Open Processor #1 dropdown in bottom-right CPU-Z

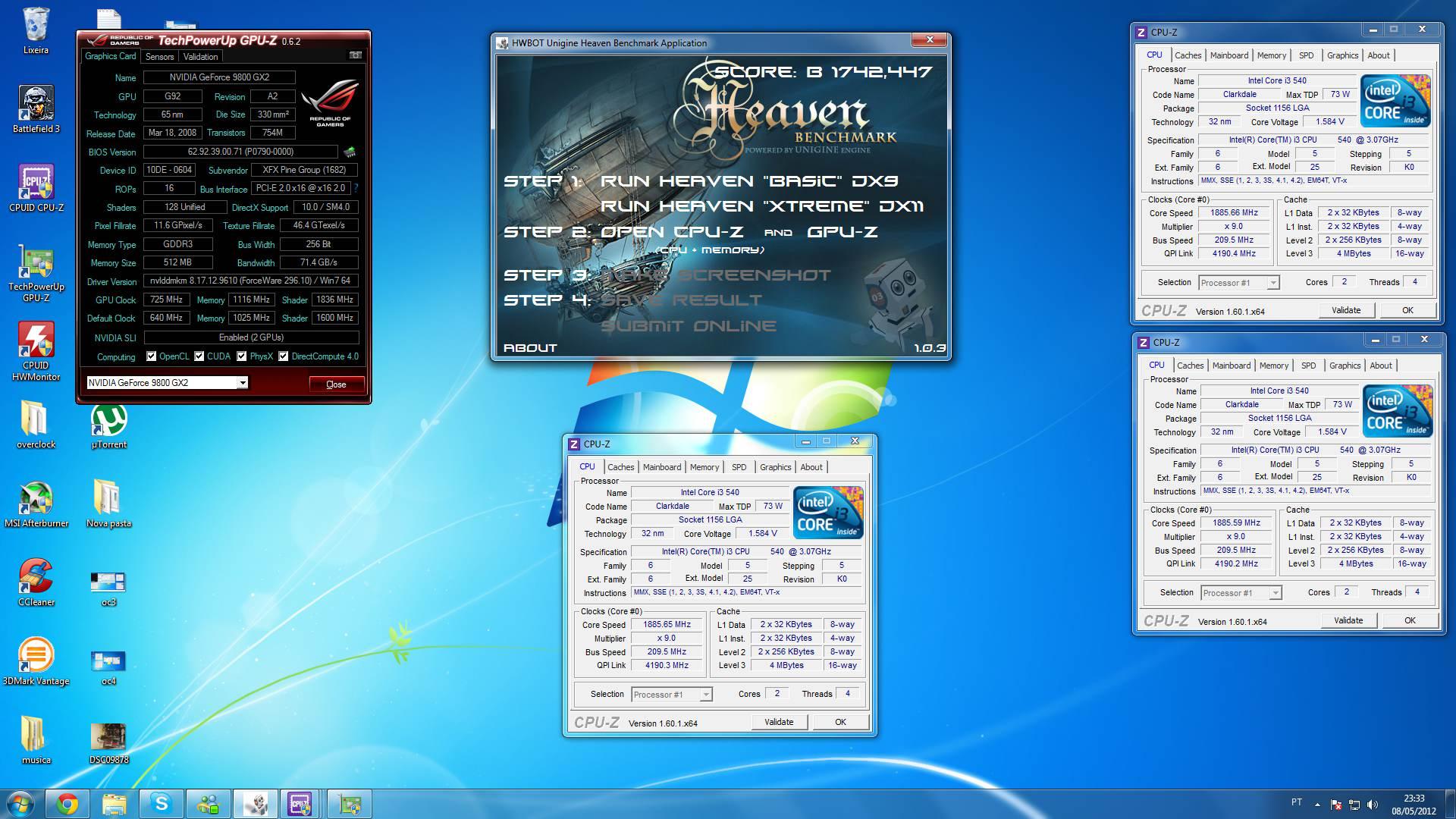click(1276, 593)
